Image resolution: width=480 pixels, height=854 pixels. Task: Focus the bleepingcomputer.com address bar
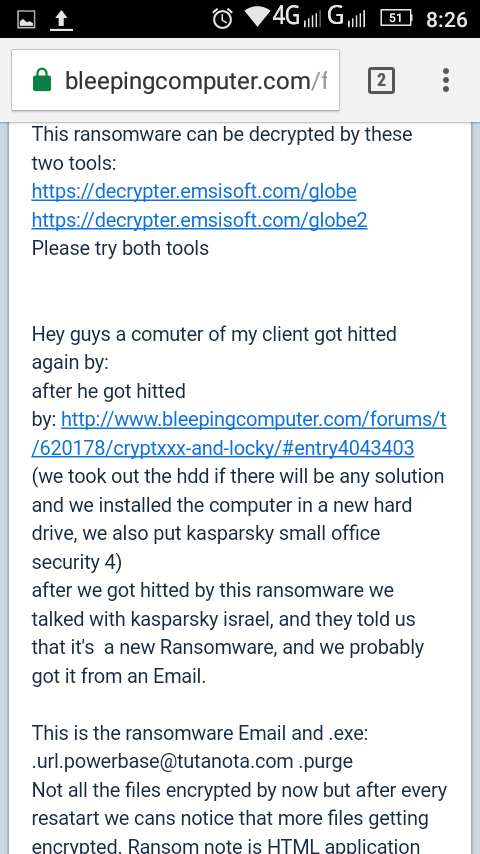coord(175,80)
